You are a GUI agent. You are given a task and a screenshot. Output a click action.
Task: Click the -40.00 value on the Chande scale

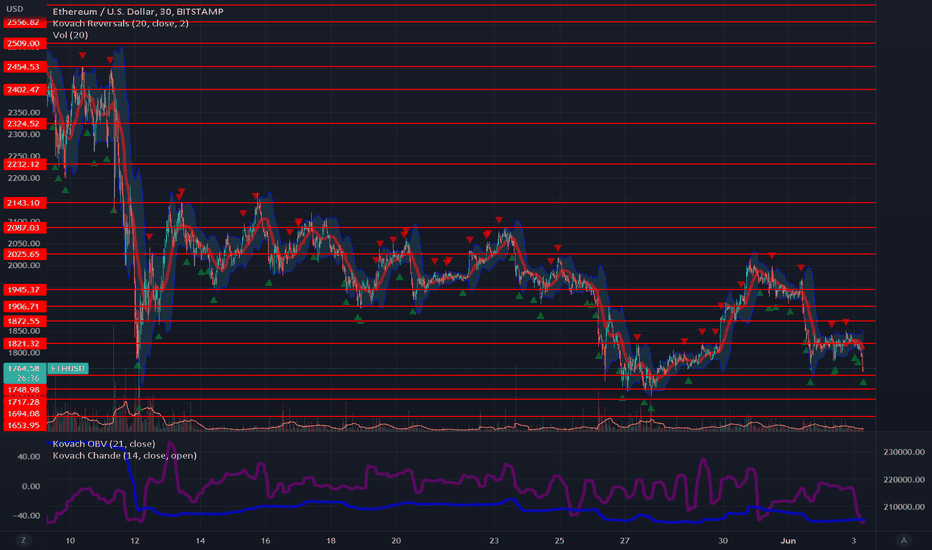[x=27, y=516]
